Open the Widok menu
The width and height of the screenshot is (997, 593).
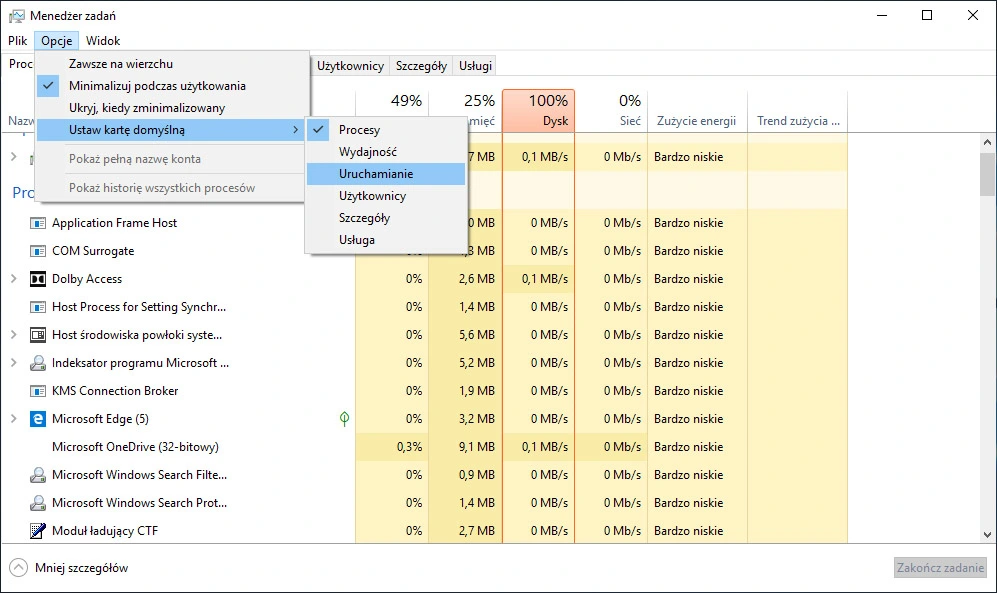[103, 41]
